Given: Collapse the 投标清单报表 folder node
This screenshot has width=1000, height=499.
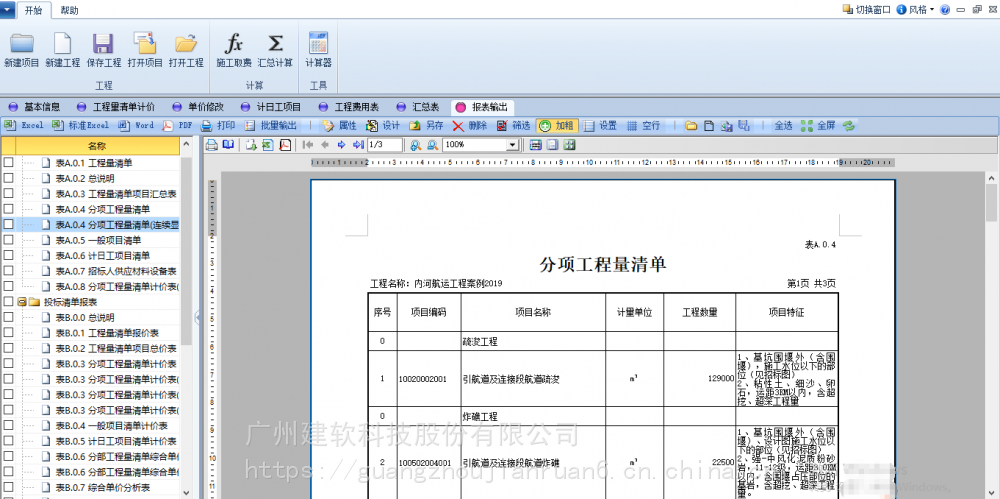Looking at the screenshot, I should [x=21, y=302].
